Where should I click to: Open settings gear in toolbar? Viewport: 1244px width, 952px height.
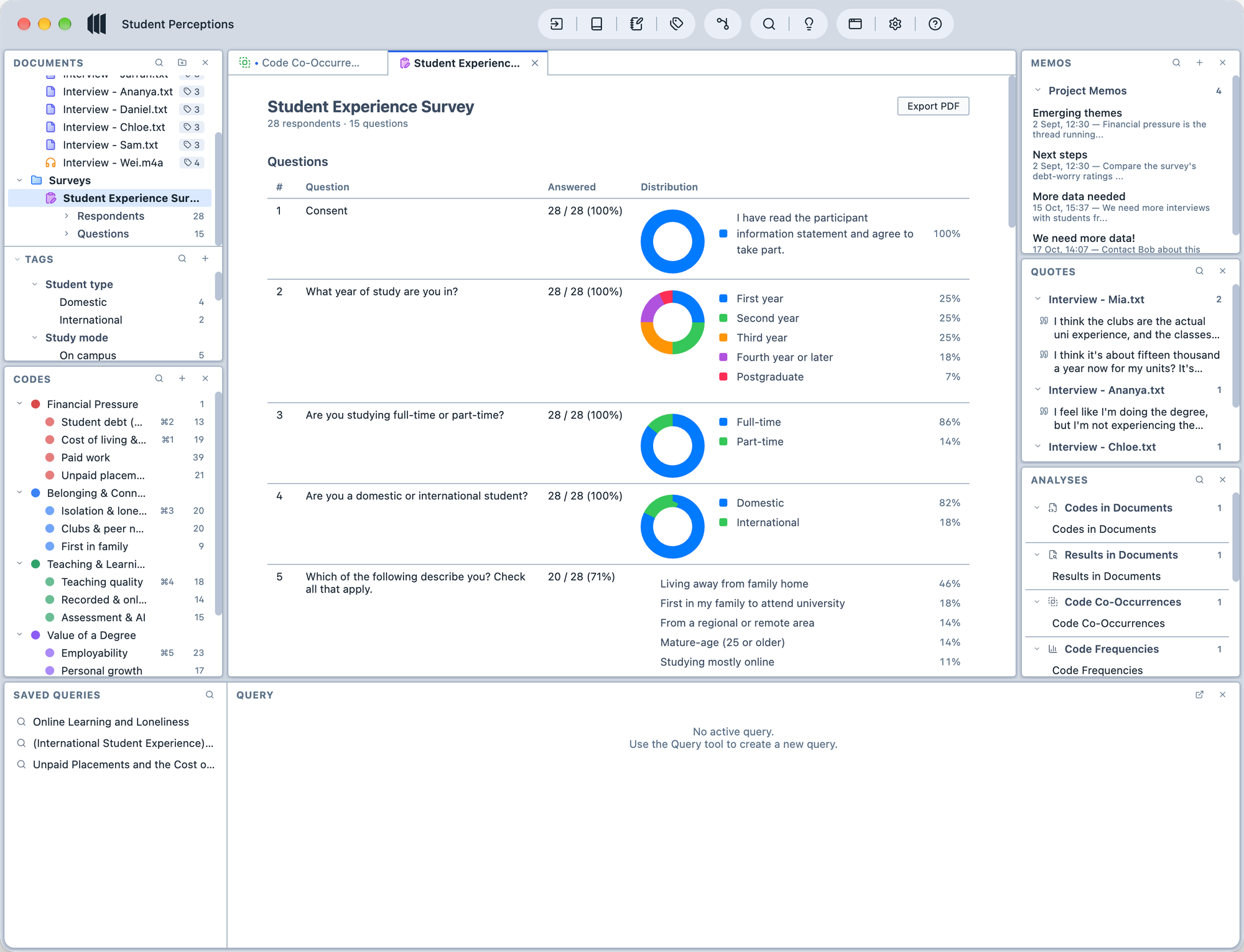[x=895, y=24]
